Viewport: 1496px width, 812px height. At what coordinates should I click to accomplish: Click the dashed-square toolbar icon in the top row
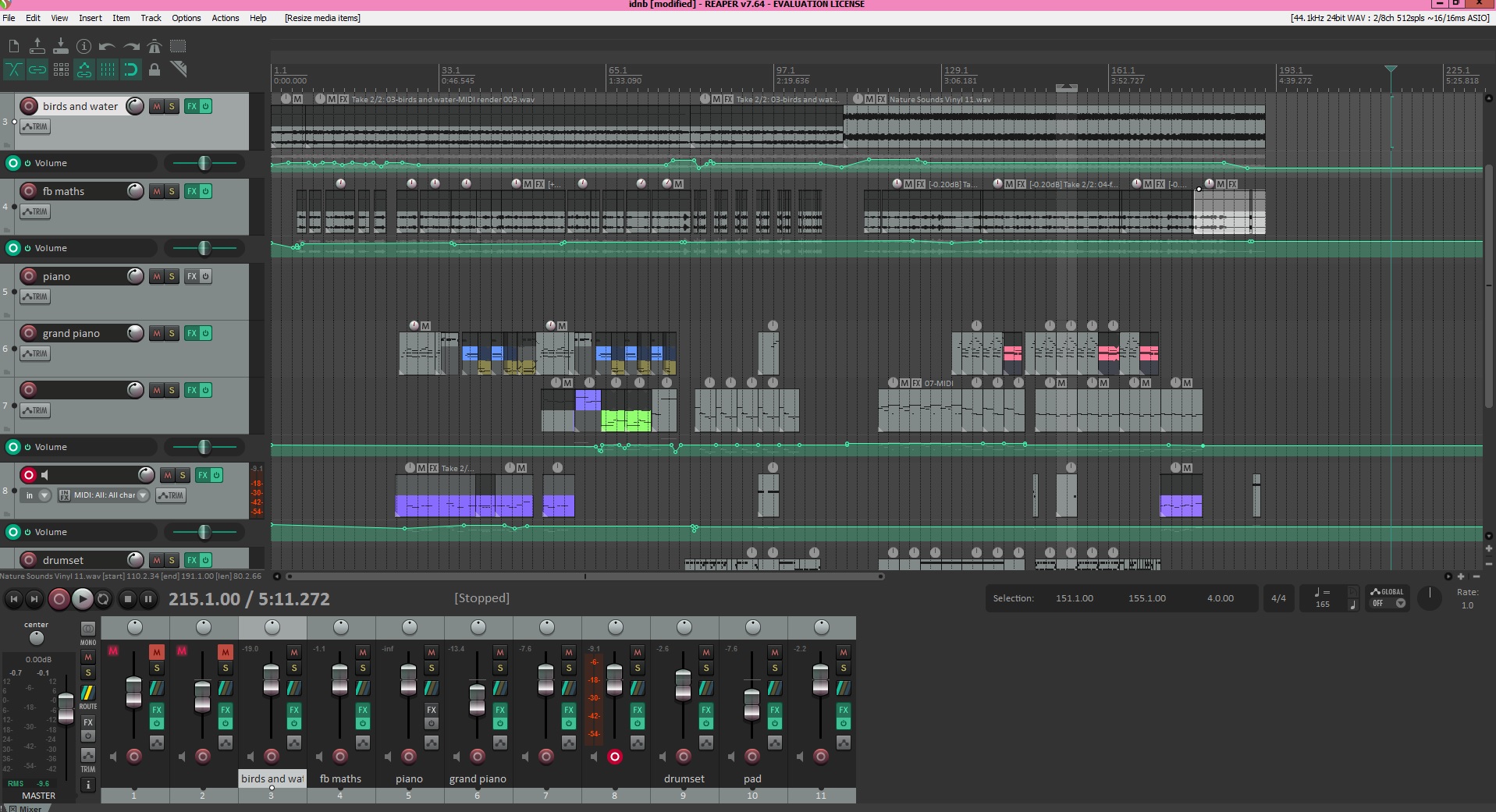(179, 46)
